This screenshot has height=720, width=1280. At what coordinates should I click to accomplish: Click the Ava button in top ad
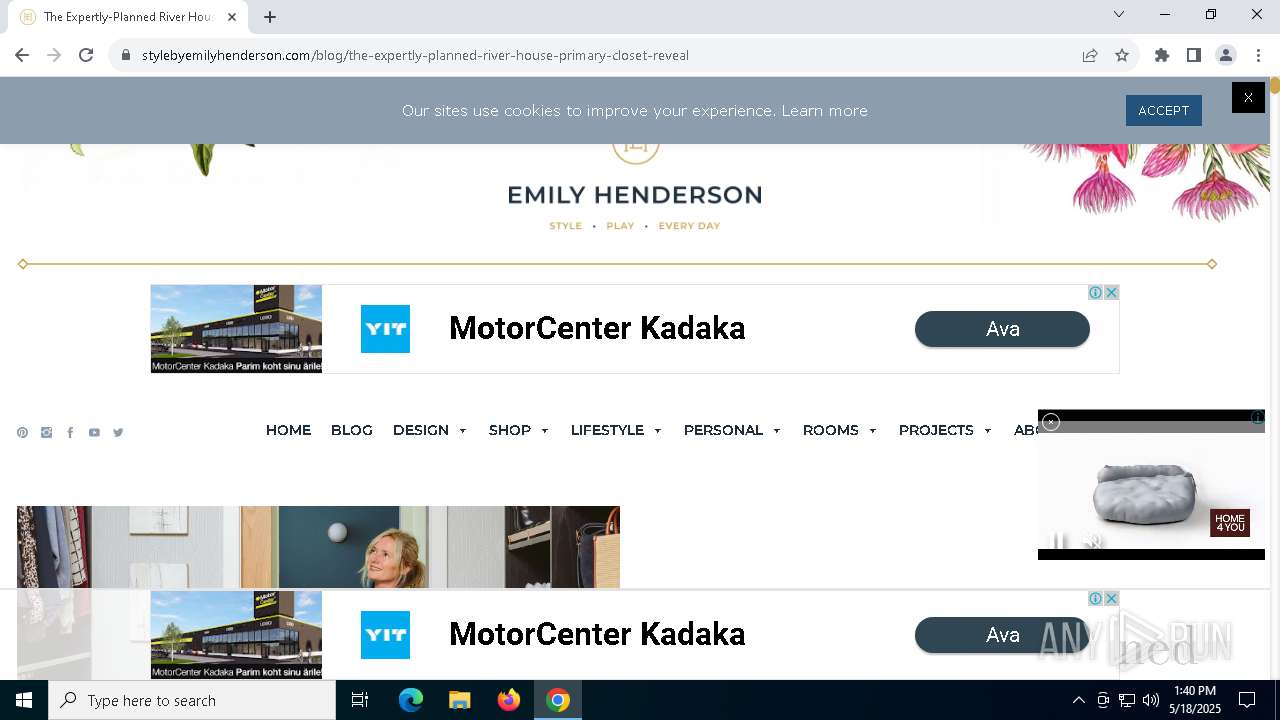click(1002, 329)
